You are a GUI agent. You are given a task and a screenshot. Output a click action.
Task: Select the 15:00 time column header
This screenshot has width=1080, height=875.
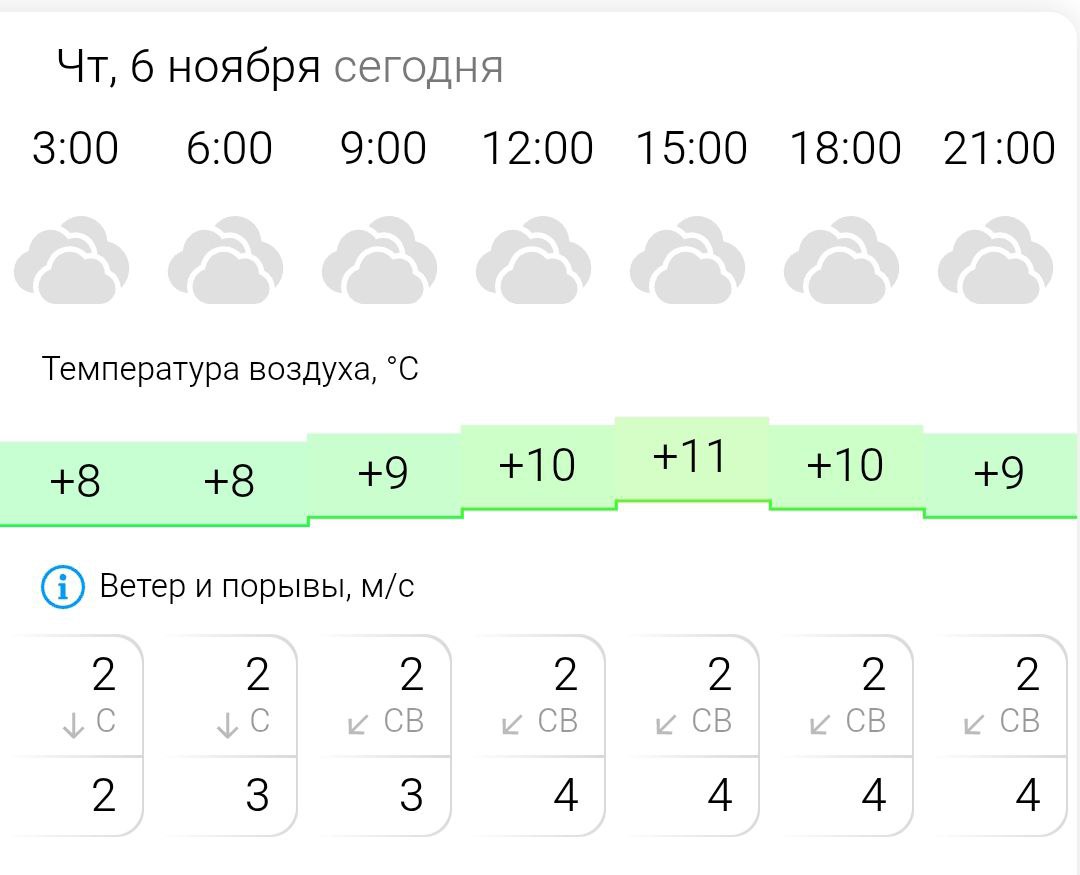point(691,149)
